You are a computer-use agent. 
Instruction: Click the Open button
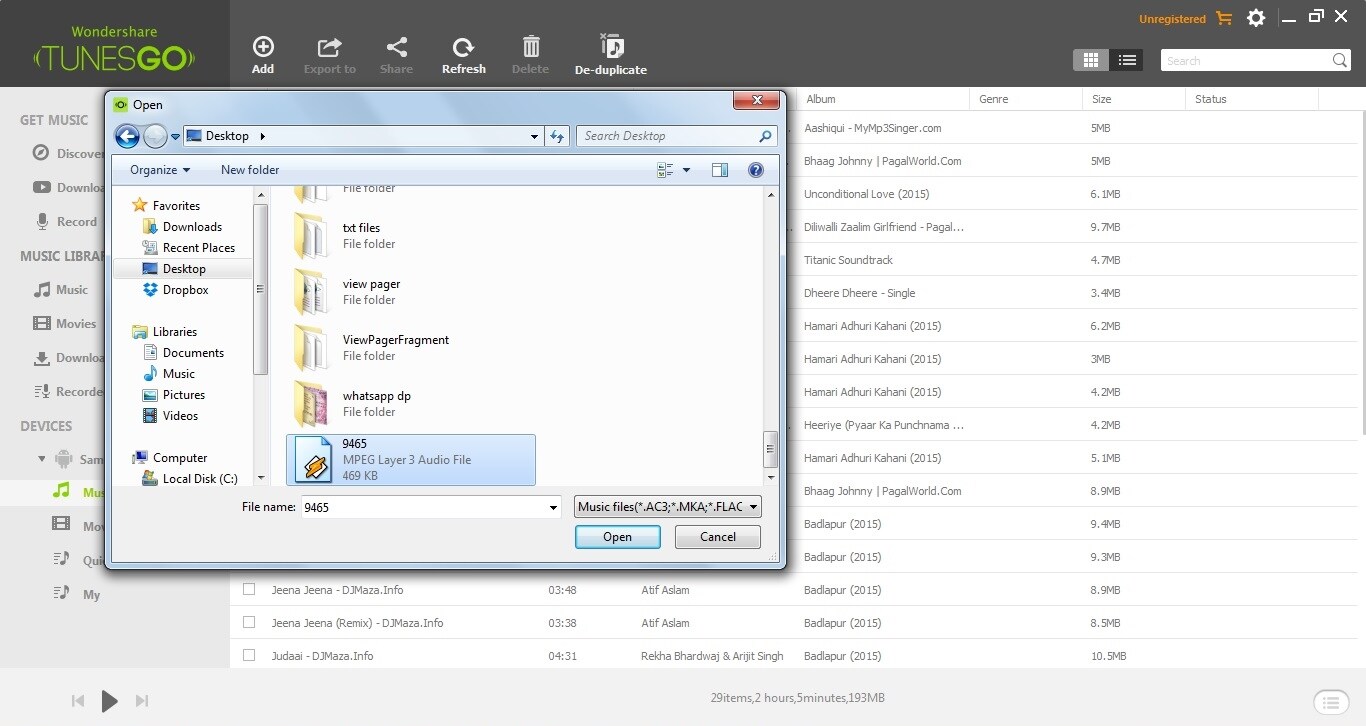617,537
